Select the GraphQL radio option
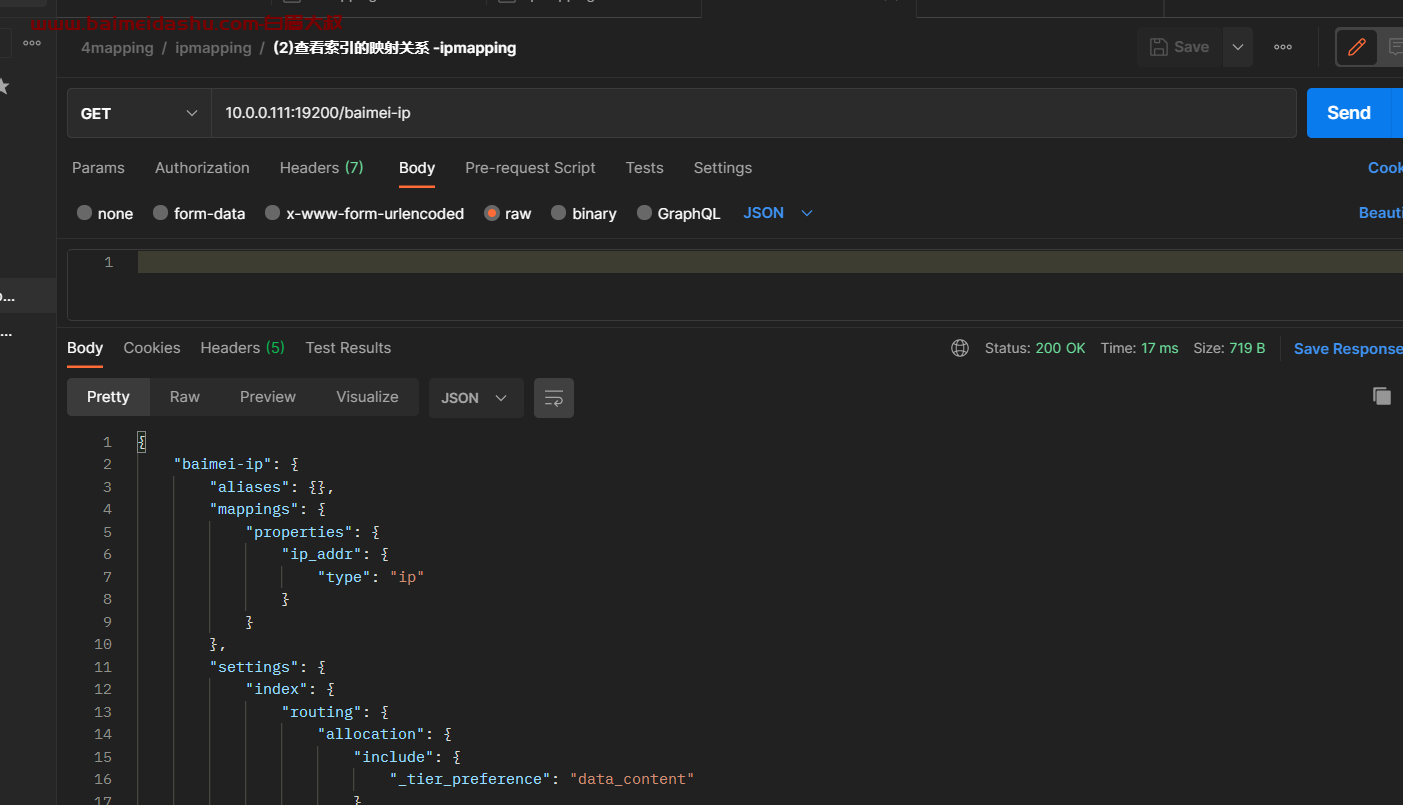The height and width of the screenshot is (805, 1403). [x=645, y=213]
